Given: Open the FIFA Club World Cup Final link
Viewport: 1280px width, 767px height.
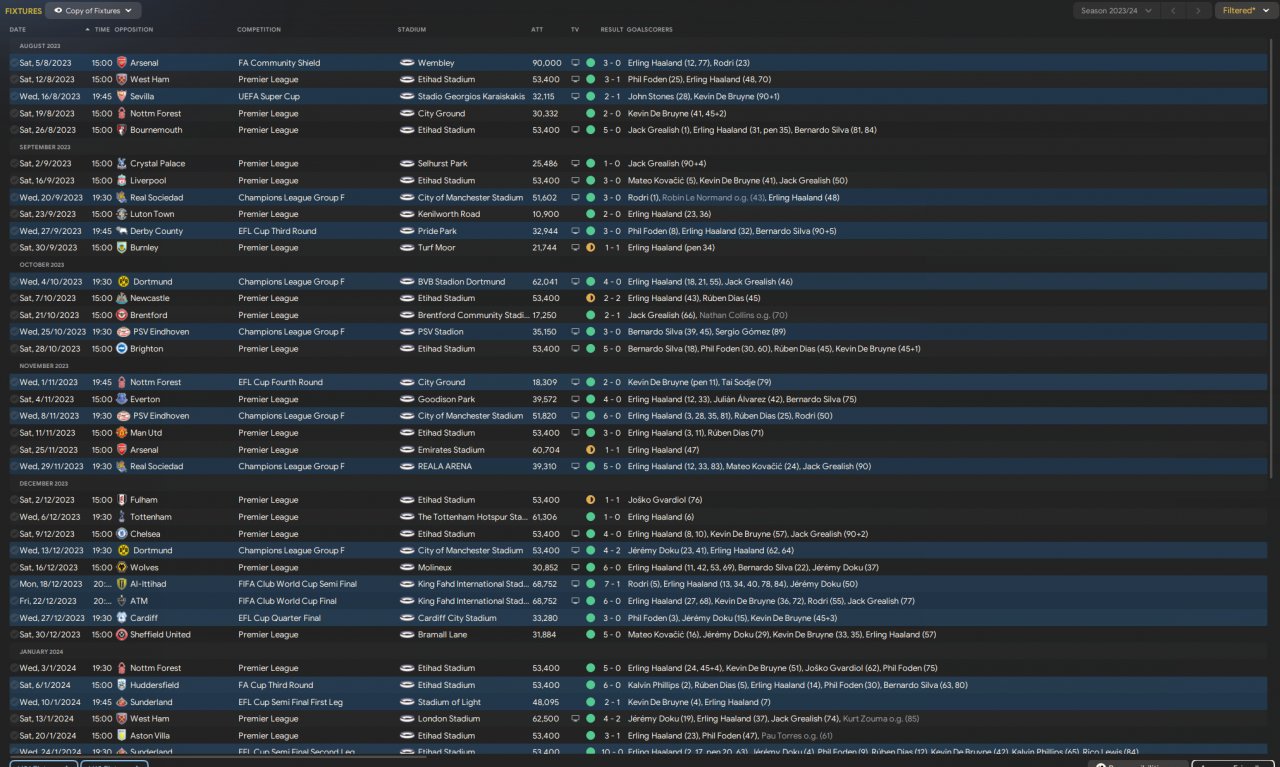Looking at the screenshot, I should 287,601.
